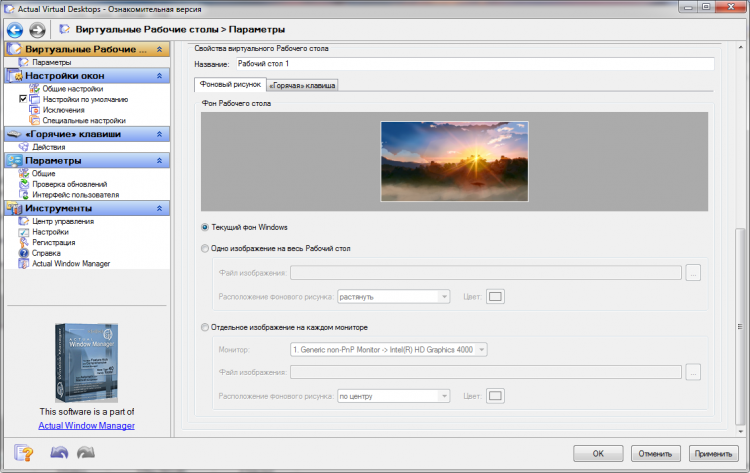
Task: Open Общие настройки in the sidebar
Action: tap(73, 88)
